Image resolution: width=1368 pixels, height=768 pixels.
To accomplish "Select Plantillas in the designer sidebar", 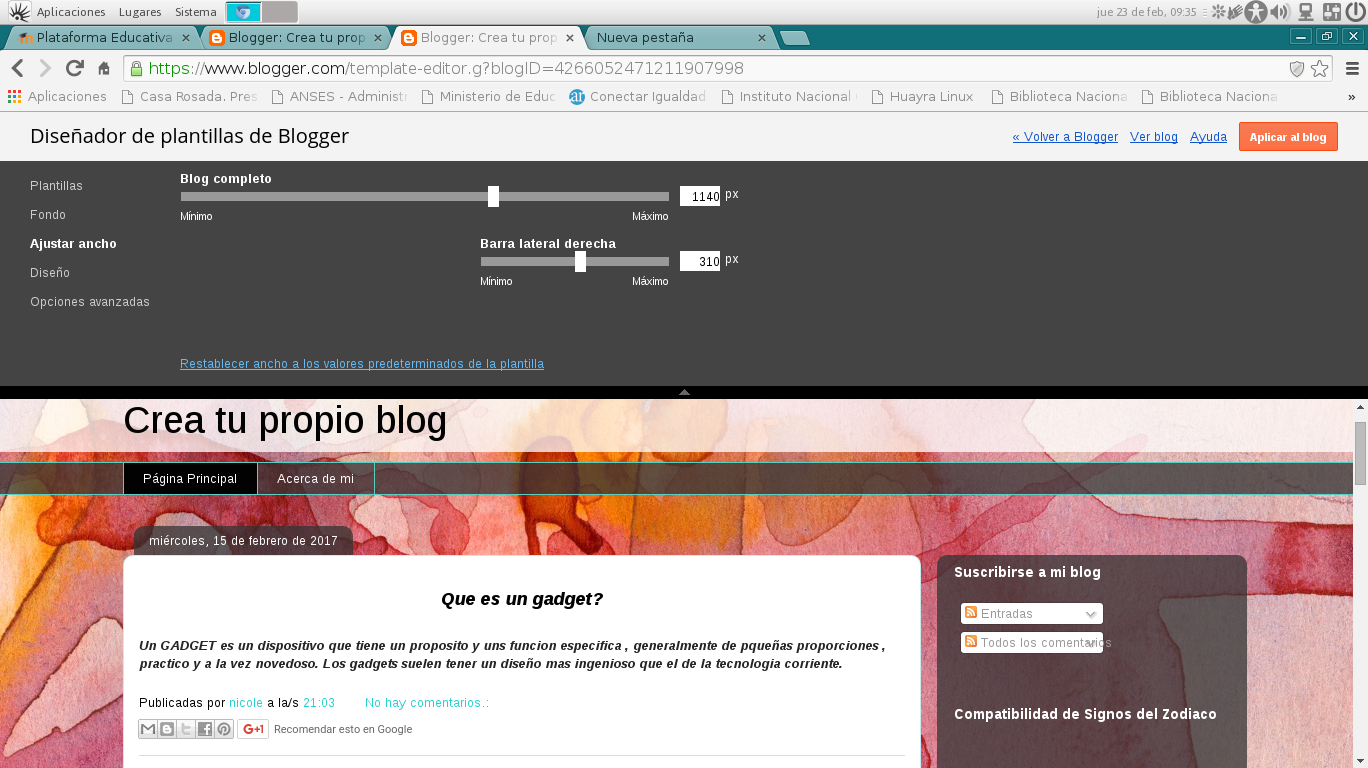I will (56, 186).
